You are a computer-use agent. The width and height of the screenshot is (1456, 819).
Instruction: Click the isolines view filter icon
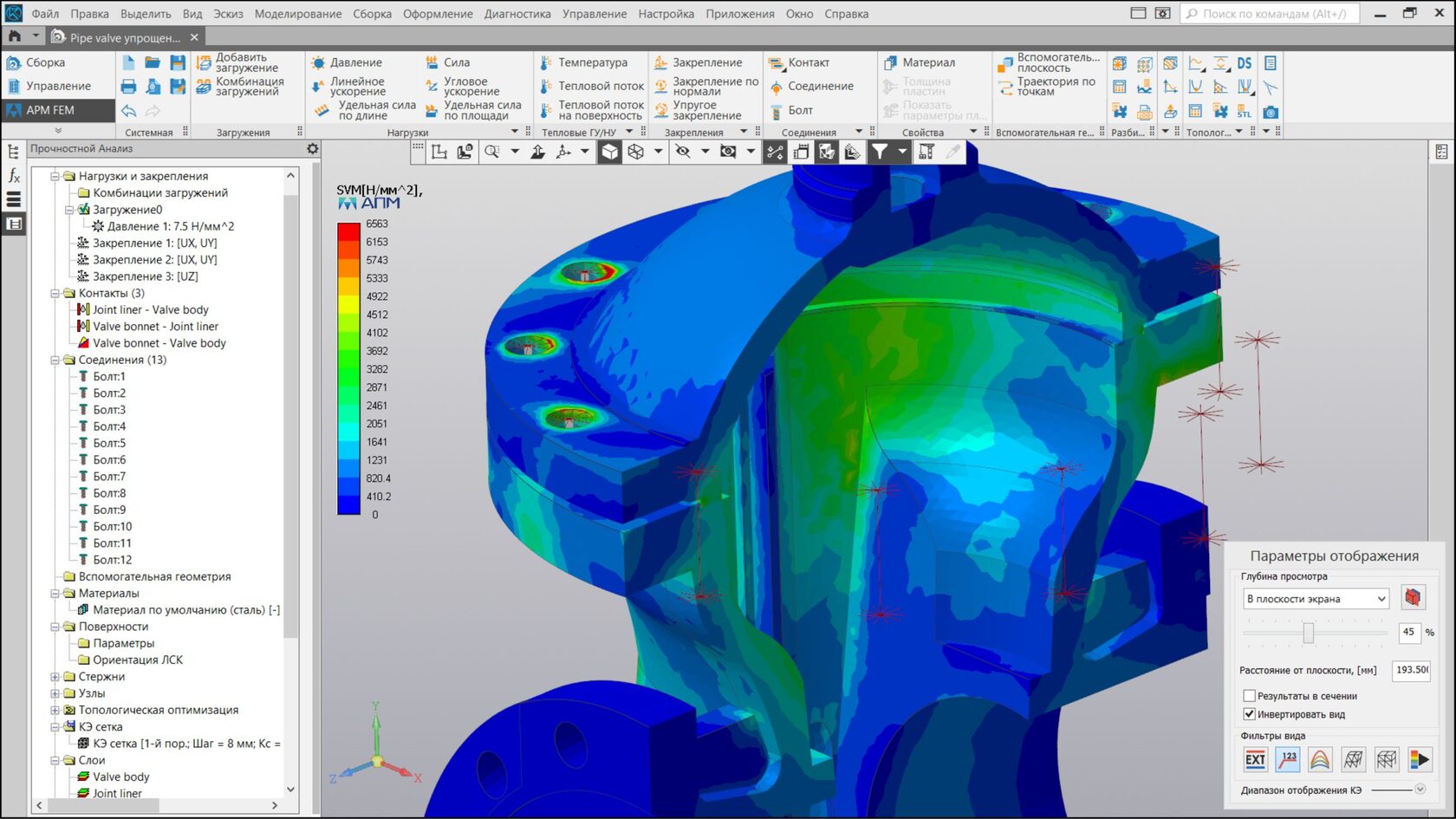[1320, 760]
